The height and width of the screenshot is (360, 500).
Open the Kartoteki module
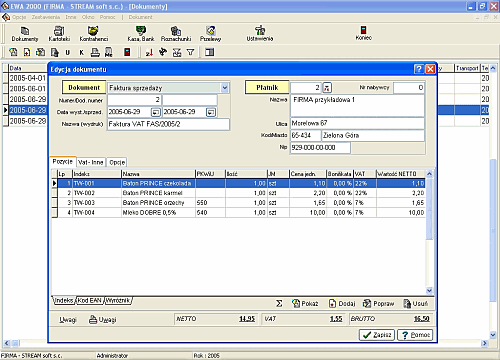coord(59,34)
